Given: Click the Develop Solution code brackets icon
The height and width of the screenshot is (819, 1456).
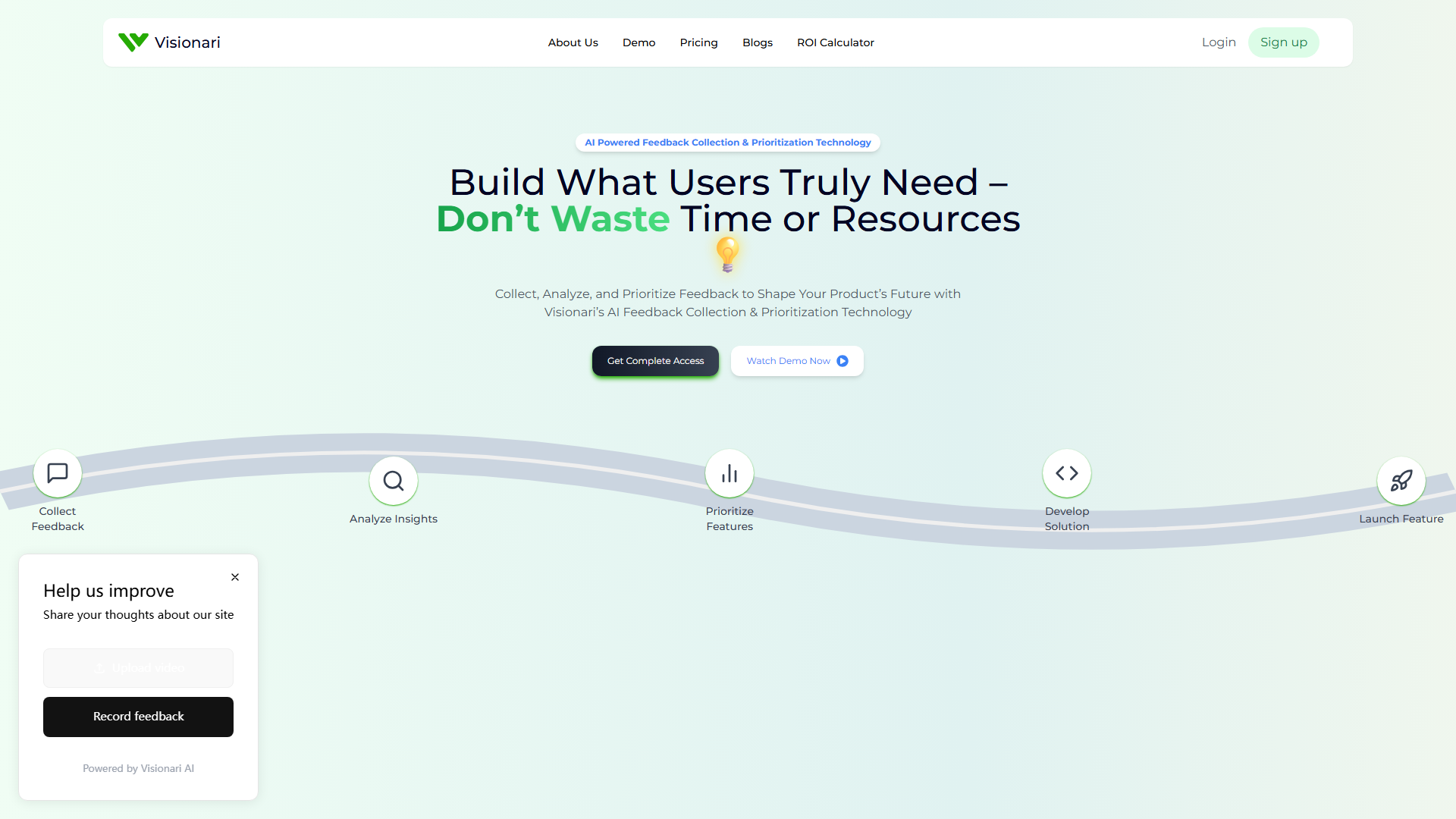Looking at the screenshot, I should point(1067,473).
